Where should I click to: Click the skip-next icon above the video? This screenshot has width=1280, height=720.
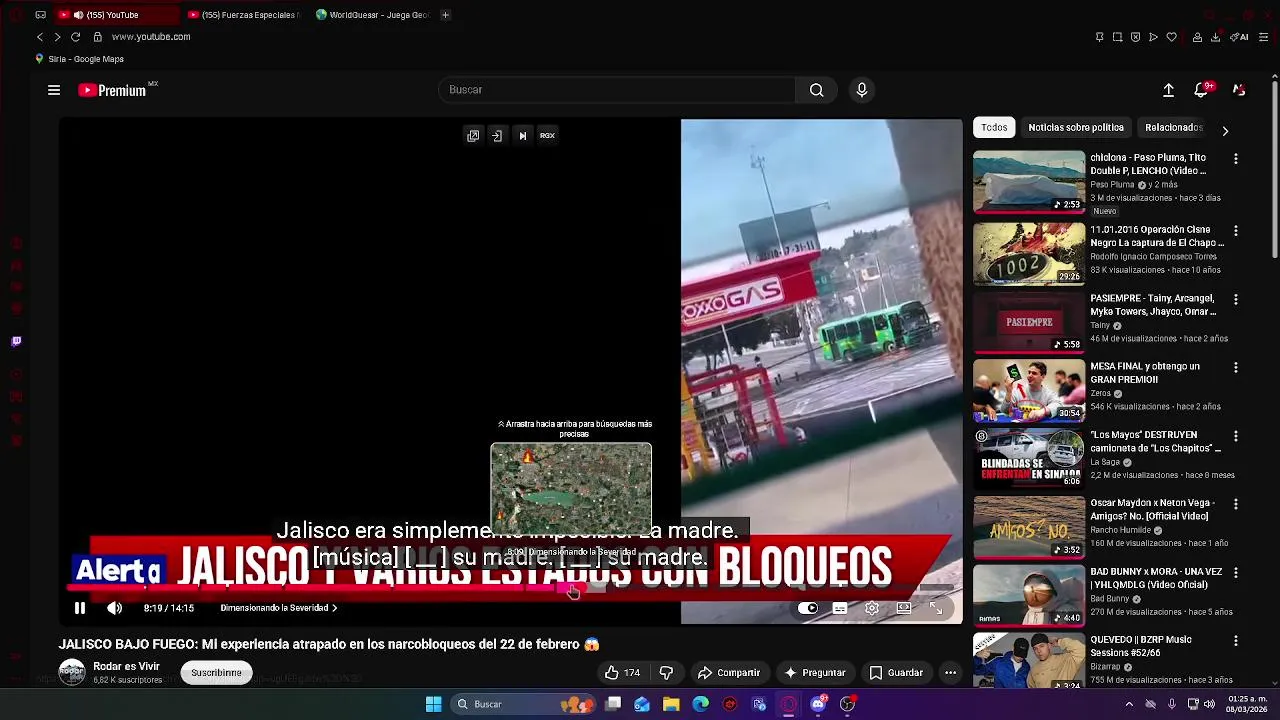(x=522, y=136)
